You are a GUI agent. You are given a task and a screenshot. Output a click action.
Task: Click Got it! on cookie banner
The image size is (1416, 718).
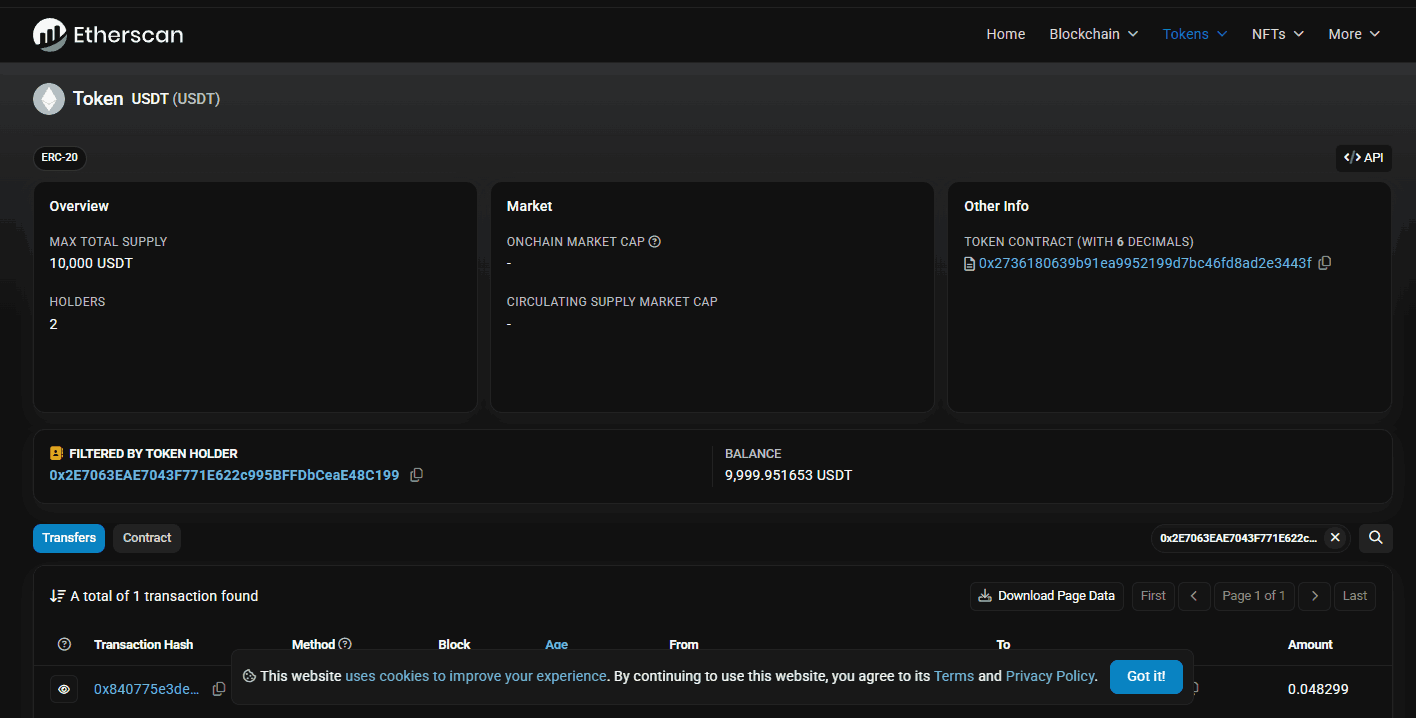(1146, 677)
